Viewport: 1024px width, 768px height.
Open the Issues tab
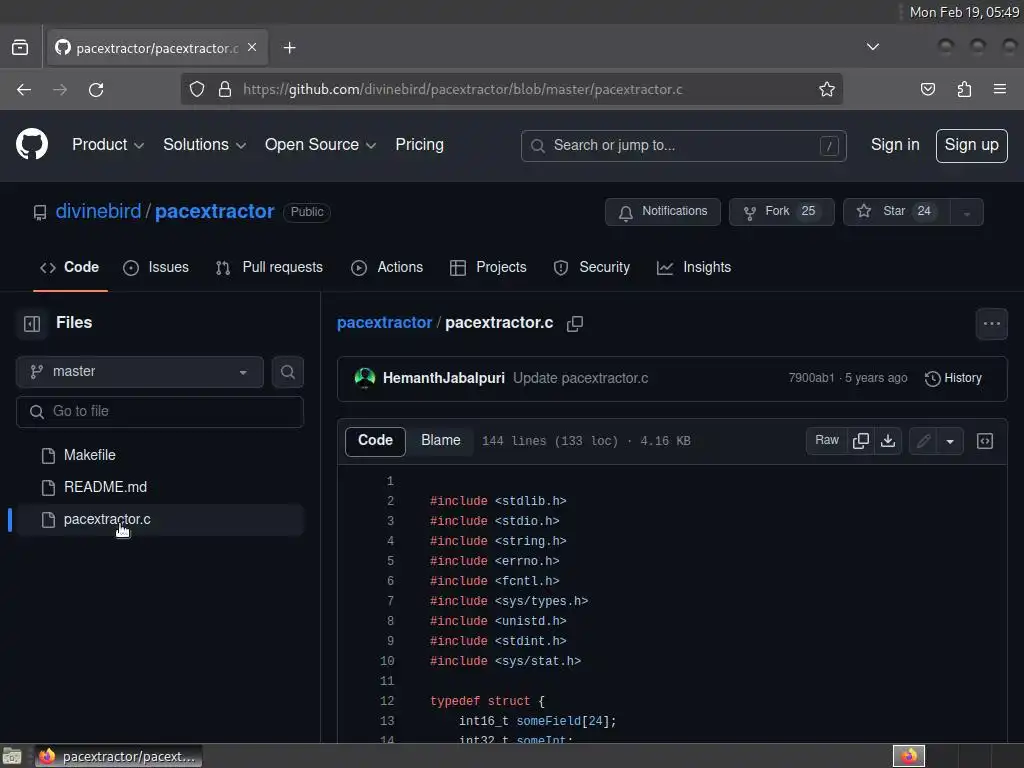tap(156, 268)
